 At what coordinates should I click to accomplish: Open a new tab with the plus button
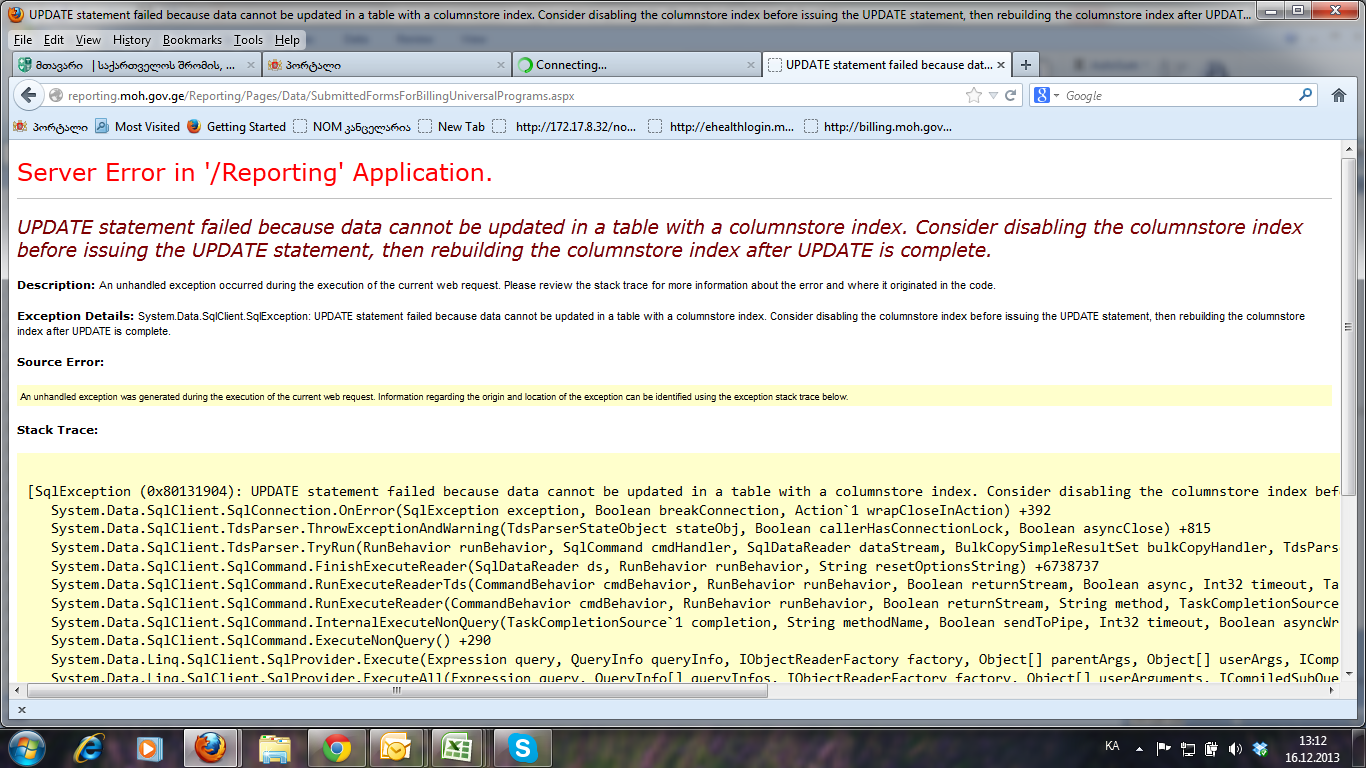pos(1025,65)
